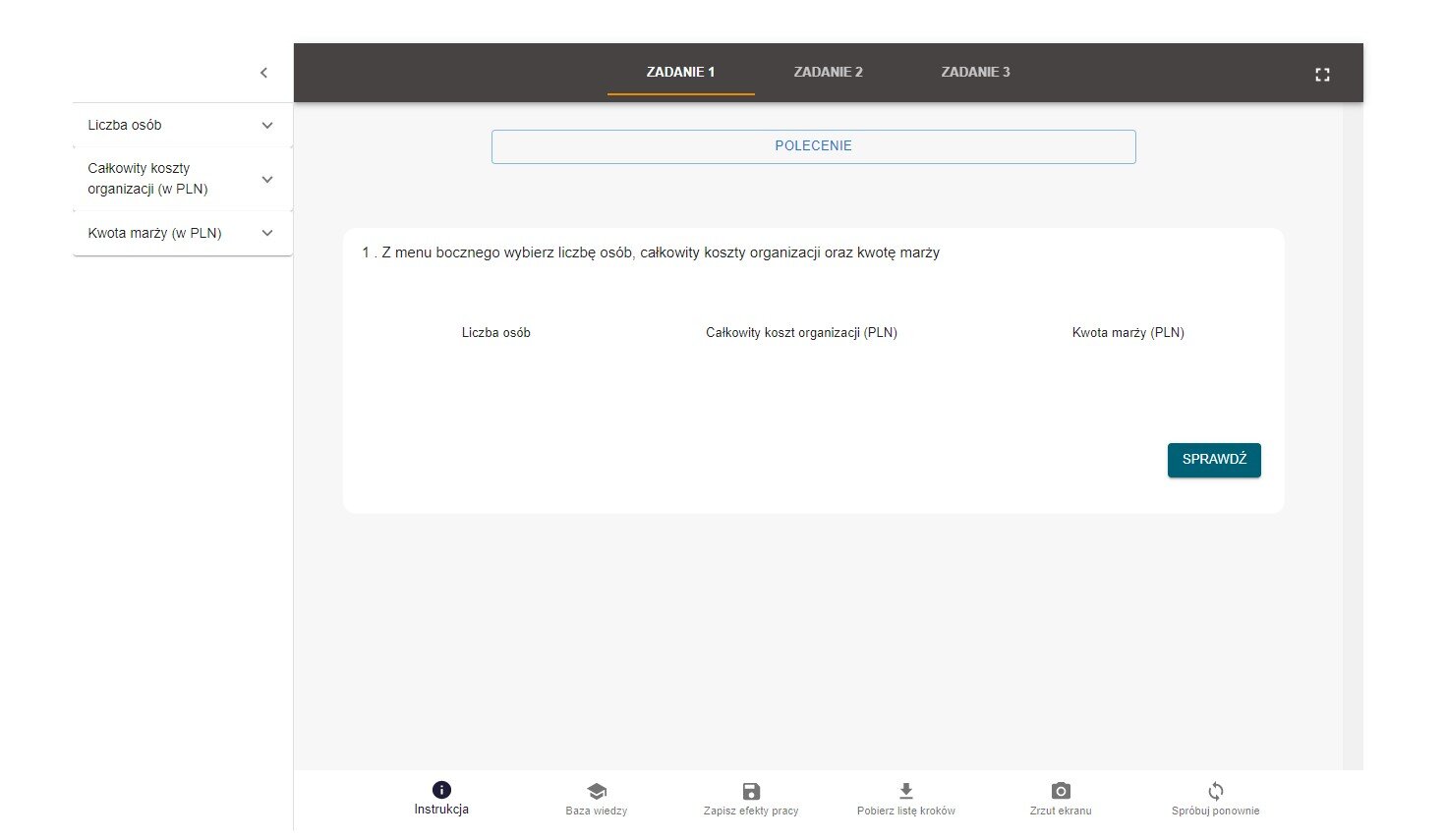Click the SPRAWDŹ button
Screen dimensions: 1445x840
(x=1214, y=460)
